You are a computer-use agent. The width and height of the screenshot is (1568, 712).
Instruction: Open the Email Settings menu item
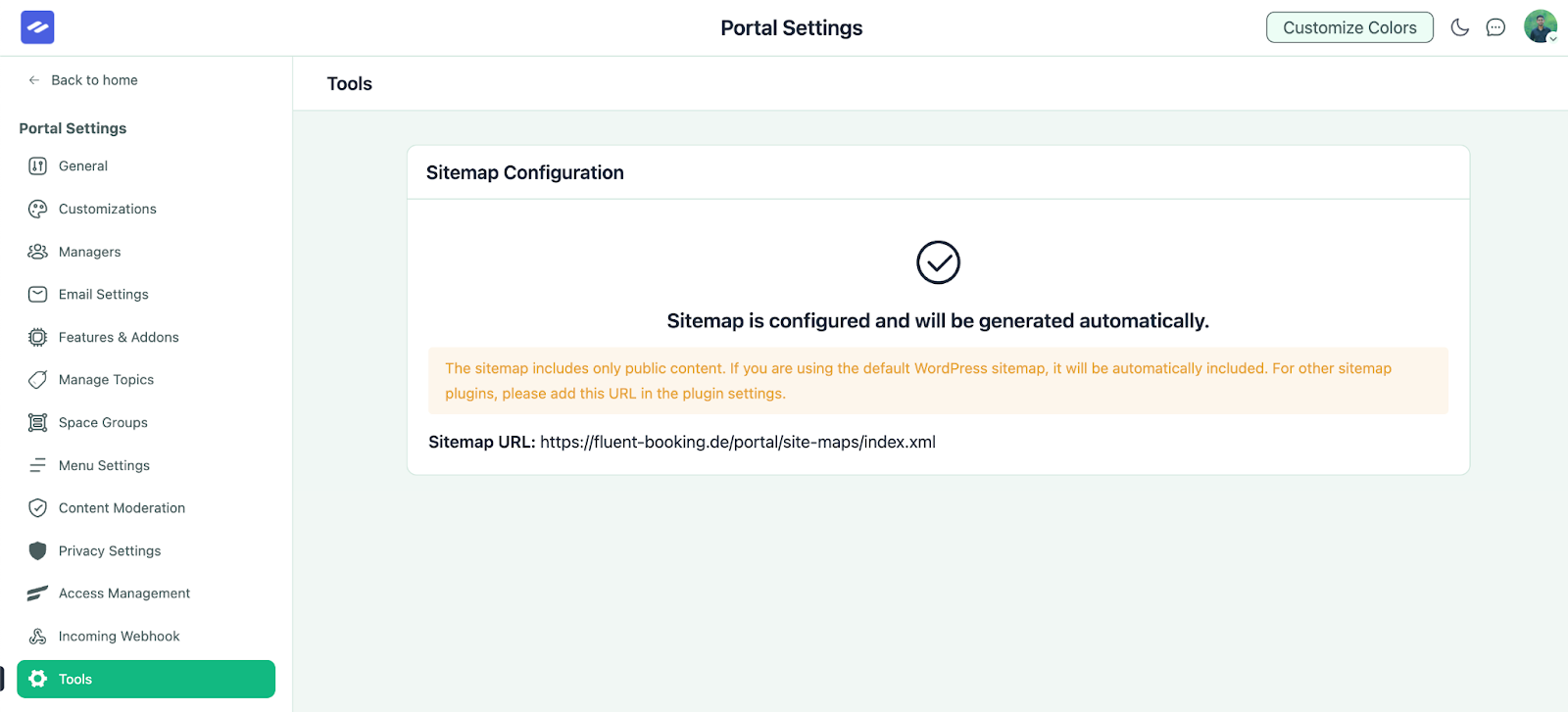point(103,295)
